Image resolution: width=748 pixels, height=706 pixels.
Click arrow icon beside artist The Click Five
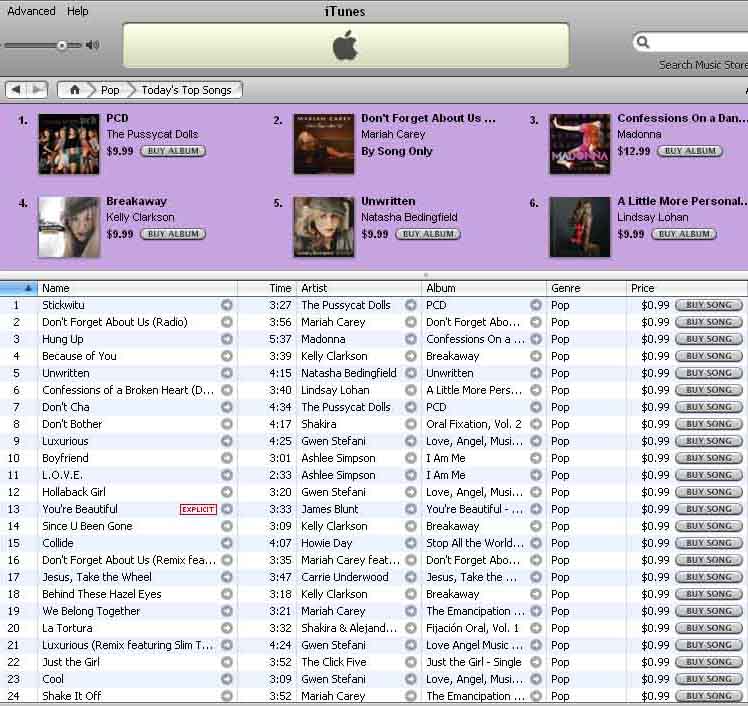pyautogui.click(x=411, y=662)
